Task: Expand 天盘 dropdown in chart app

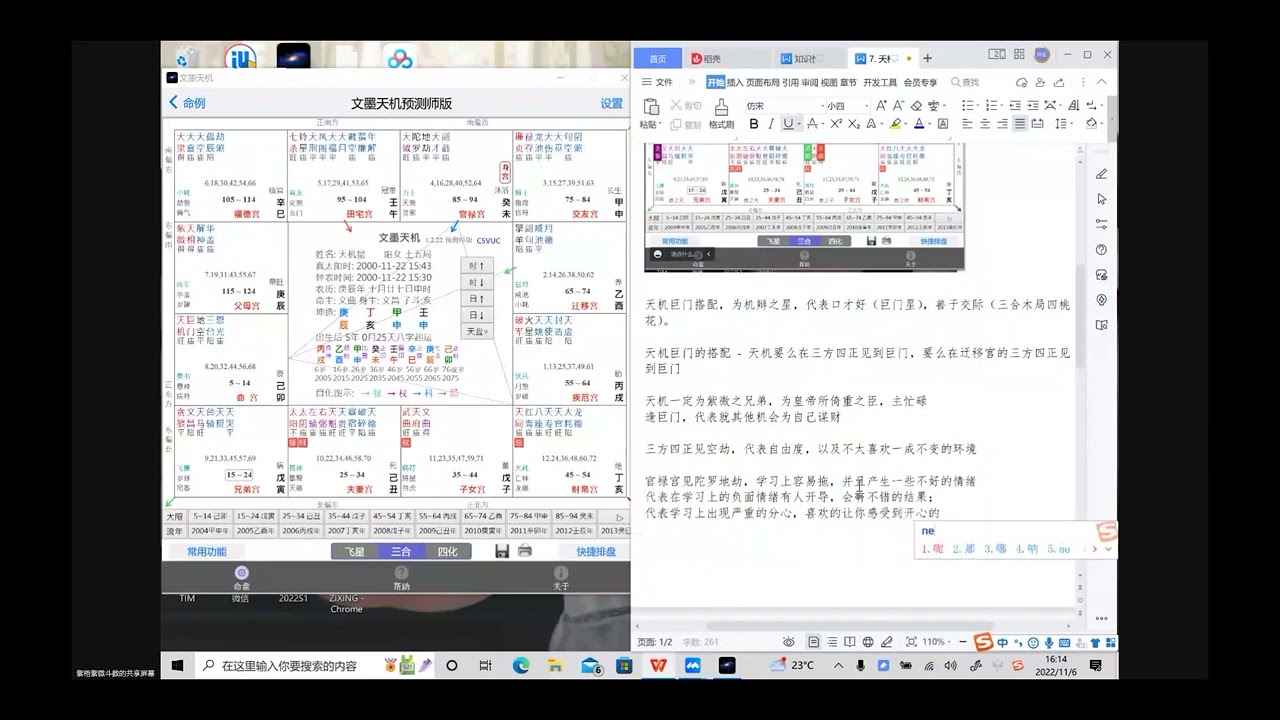Action: 477,331
